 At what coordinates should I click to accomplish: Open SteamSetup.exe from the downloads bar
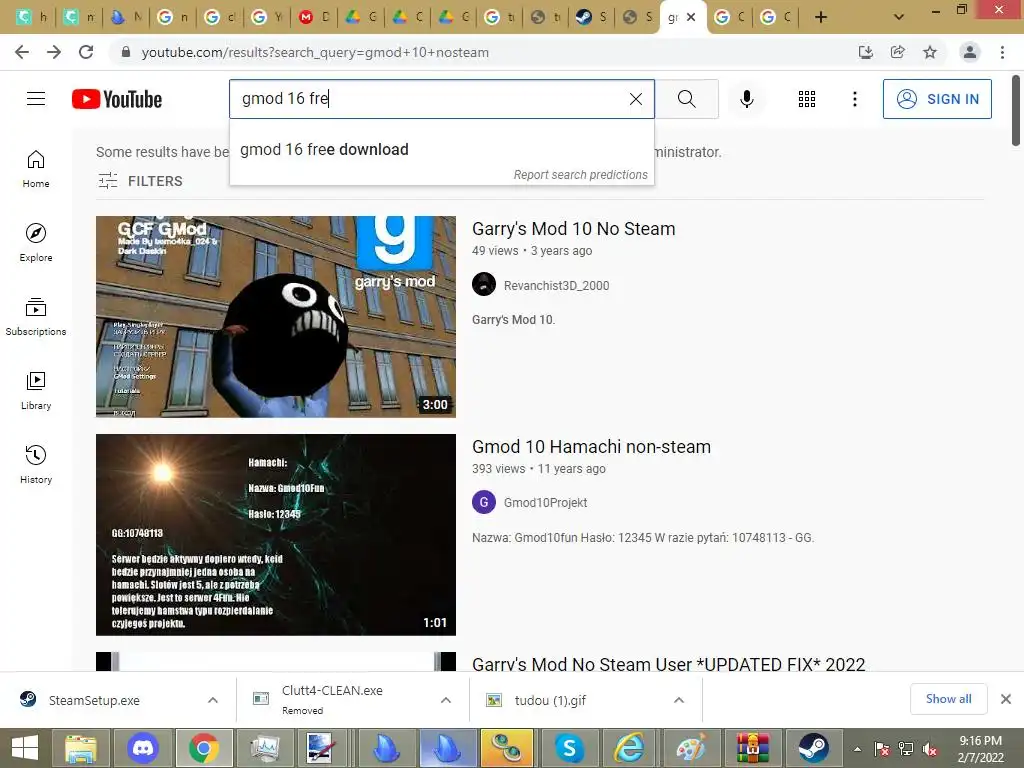(94, 700)
